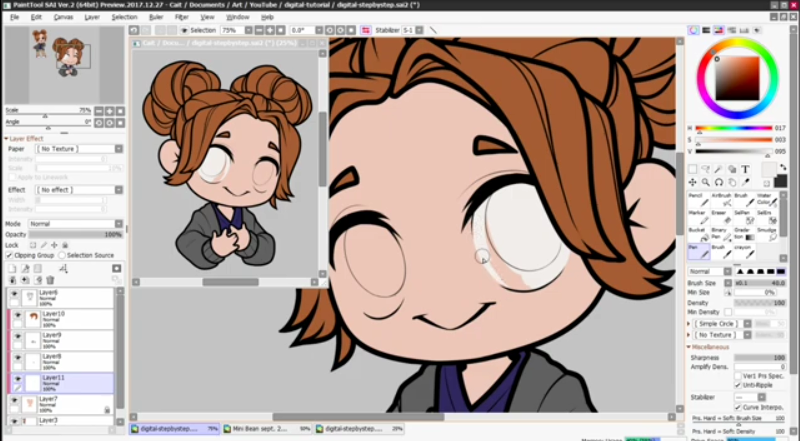The image size is (800, 441).
Task: Click the navigator thumbnail preview
Action: (64, 65)
